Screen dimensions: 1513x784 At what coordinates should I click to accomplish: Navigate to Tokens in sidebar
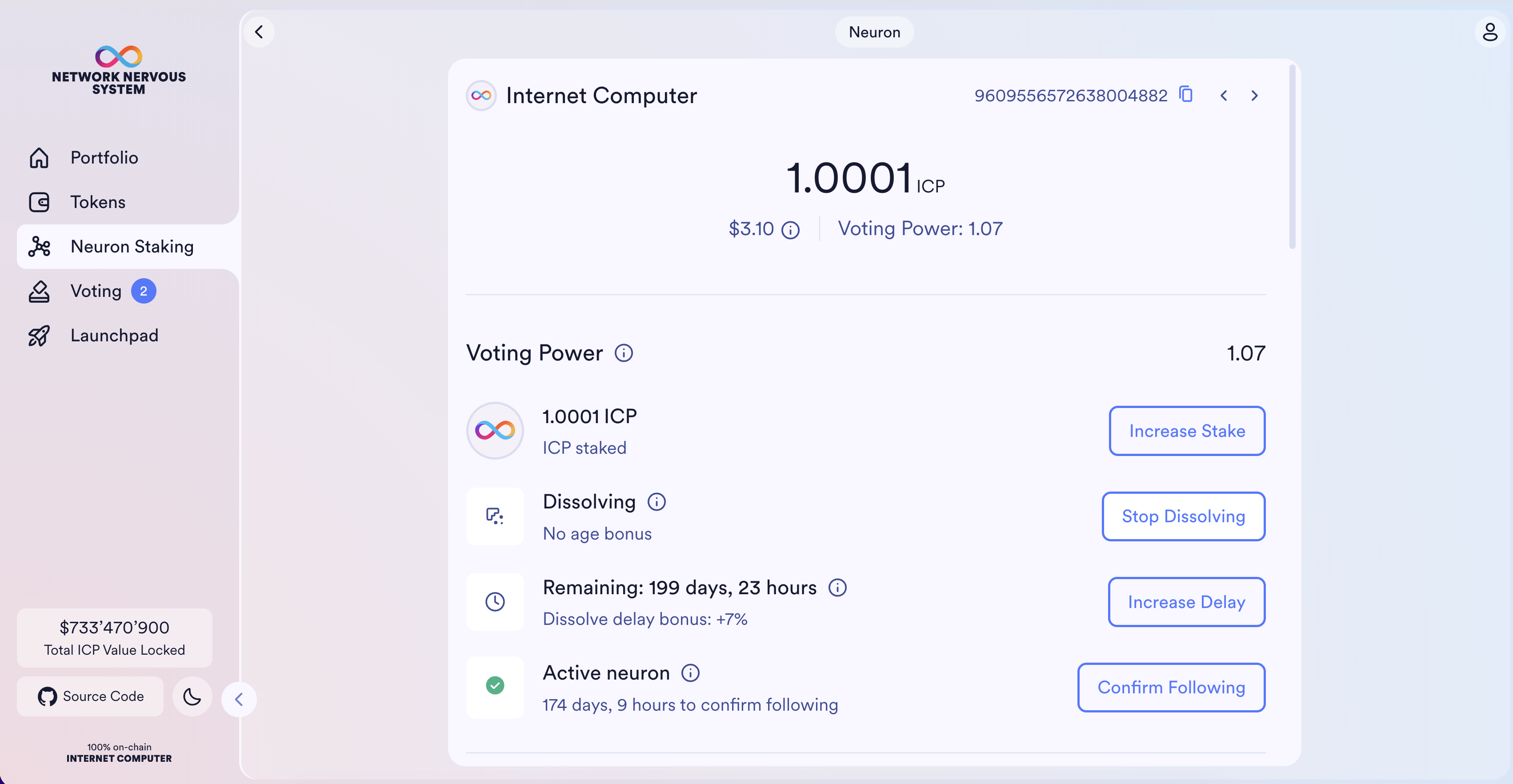click(97, 202)
